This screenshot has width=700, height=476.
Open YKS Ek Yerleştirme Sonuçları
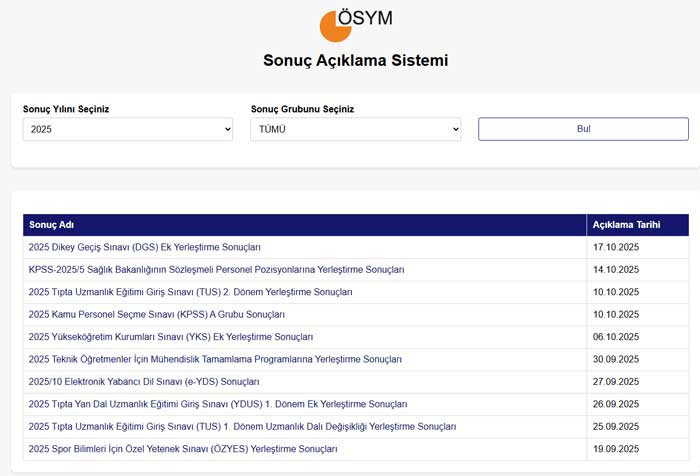point(170,337)
